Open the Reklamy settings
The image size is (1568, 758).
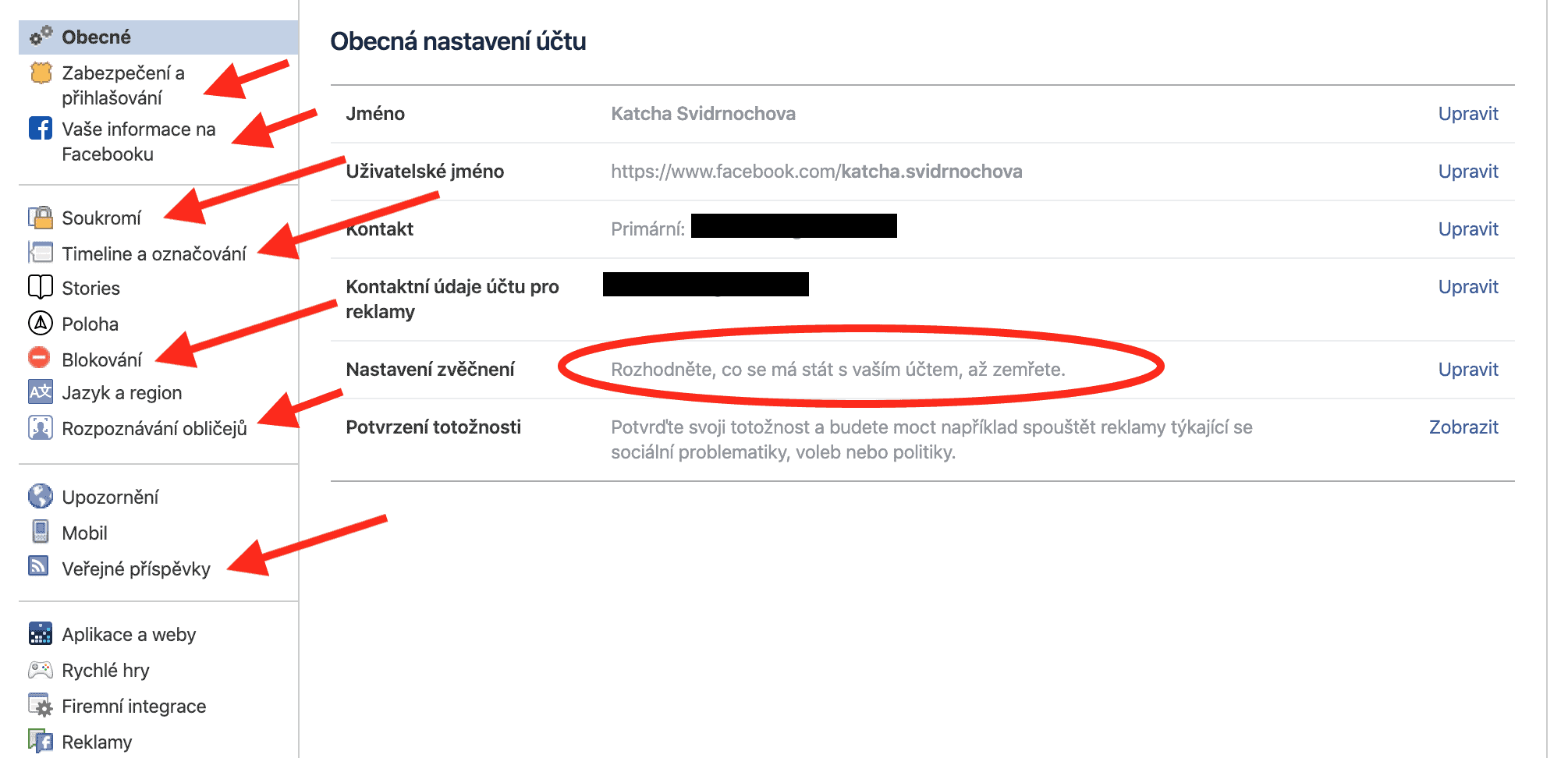[97, 742]
